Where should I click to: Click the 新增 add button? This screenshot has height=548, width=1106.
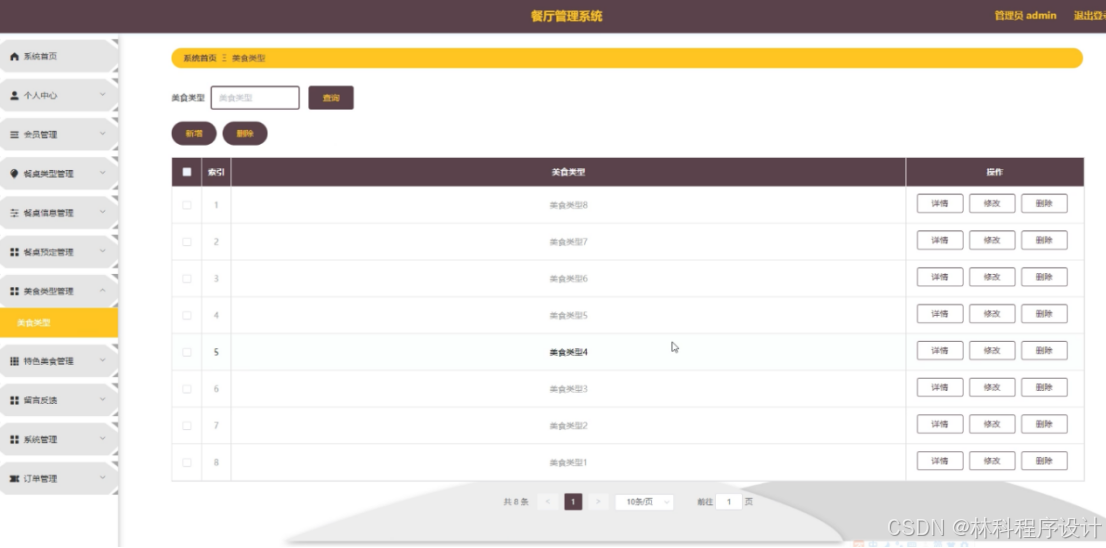[x=194, y=133]
